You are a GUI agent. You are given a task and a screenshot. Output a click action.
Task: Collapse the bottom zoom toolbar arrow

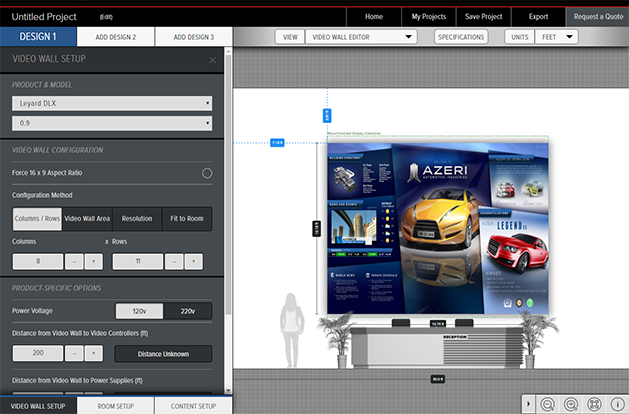pos(528,404)
